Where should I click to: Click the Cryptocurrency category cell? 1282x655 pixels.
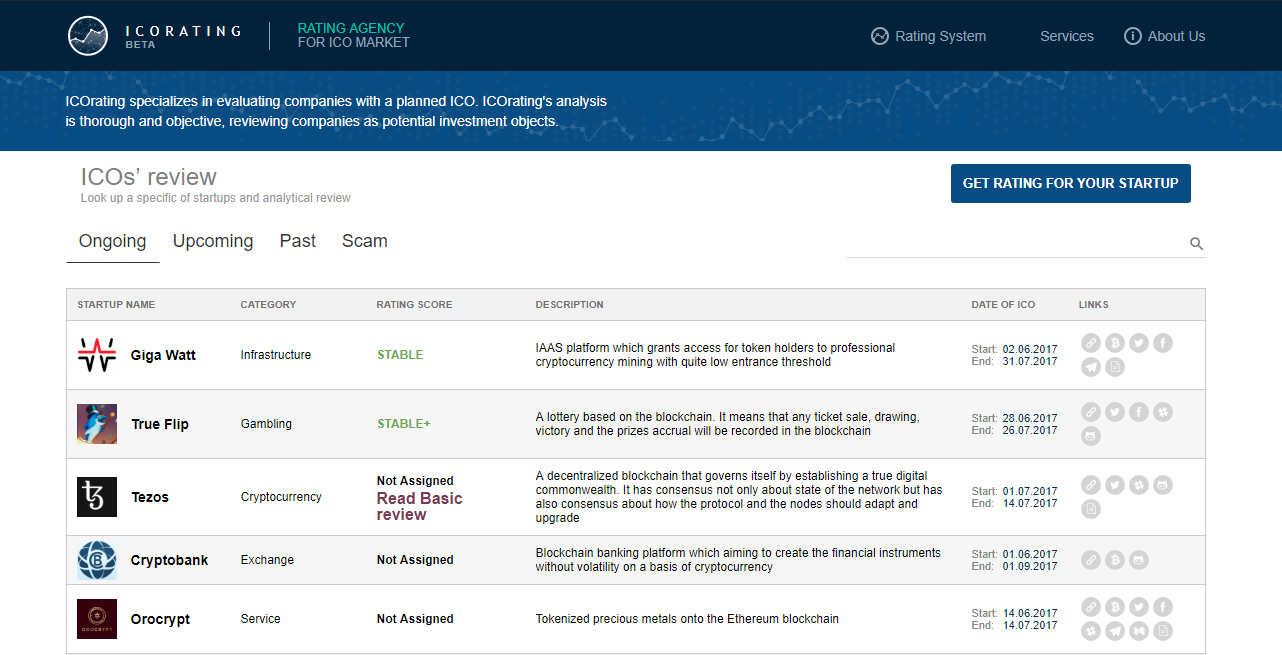281,497
